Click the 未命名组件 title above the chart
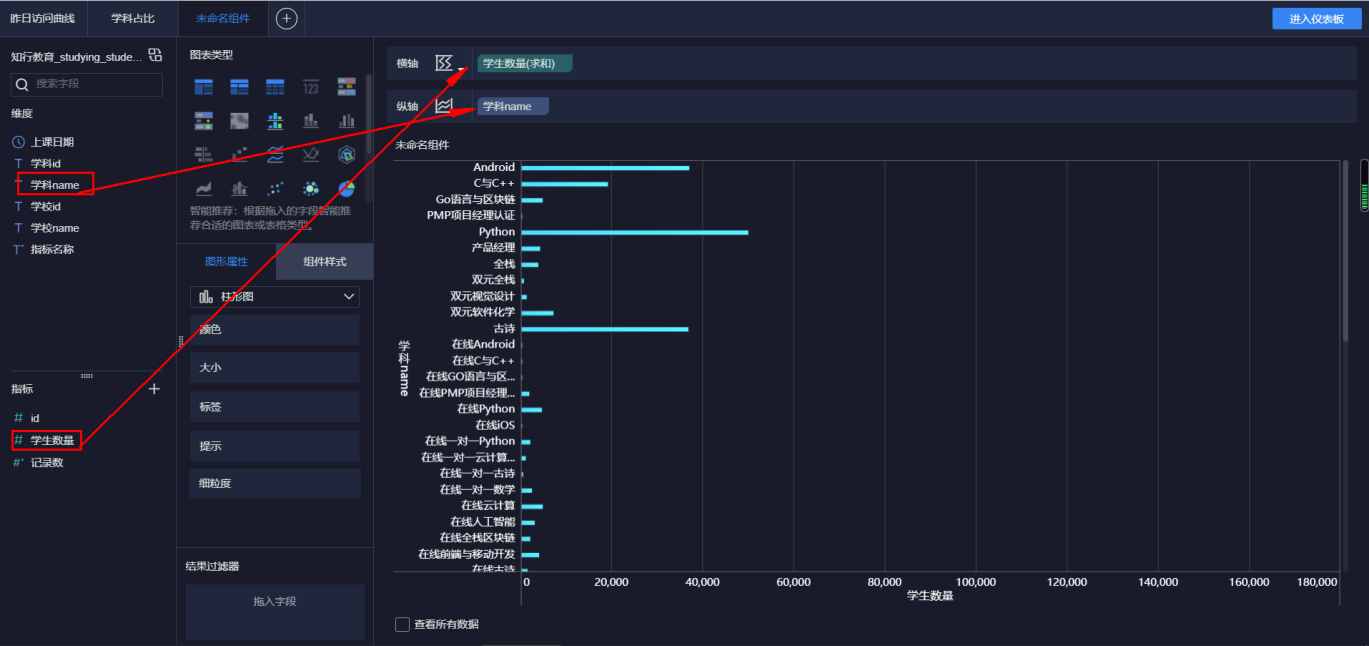Image resolution: width=1369 pixels, height=646 pixels. tap(422, 145)
